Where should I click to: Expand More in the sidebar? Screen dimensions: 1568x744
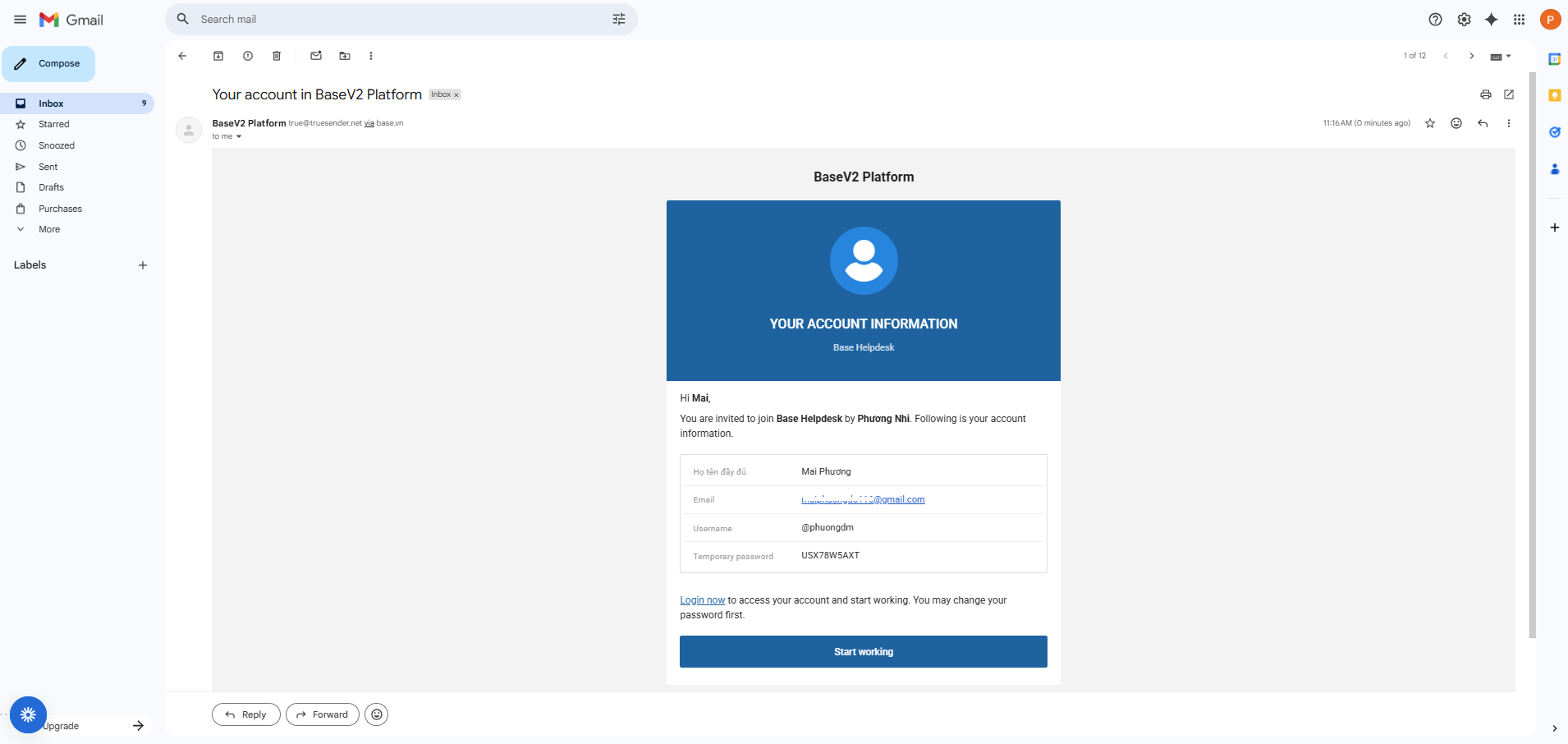point(49,229)
